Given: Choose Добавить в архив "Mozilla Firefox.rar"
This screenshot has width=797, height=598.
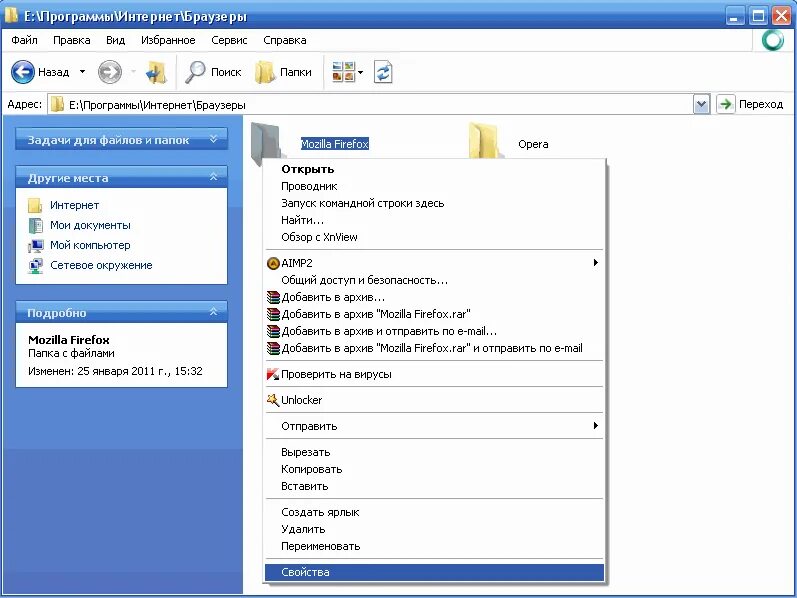Looking at the screenshot, I should click(434, 314).
